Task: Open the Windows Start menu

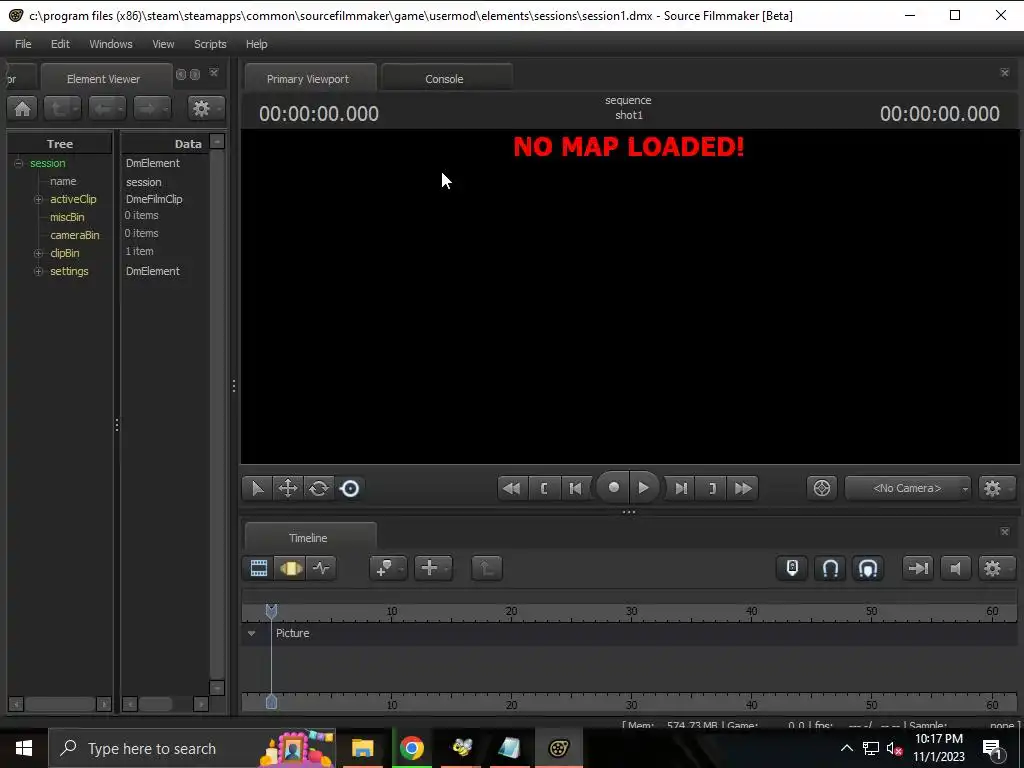Action: 24,748
